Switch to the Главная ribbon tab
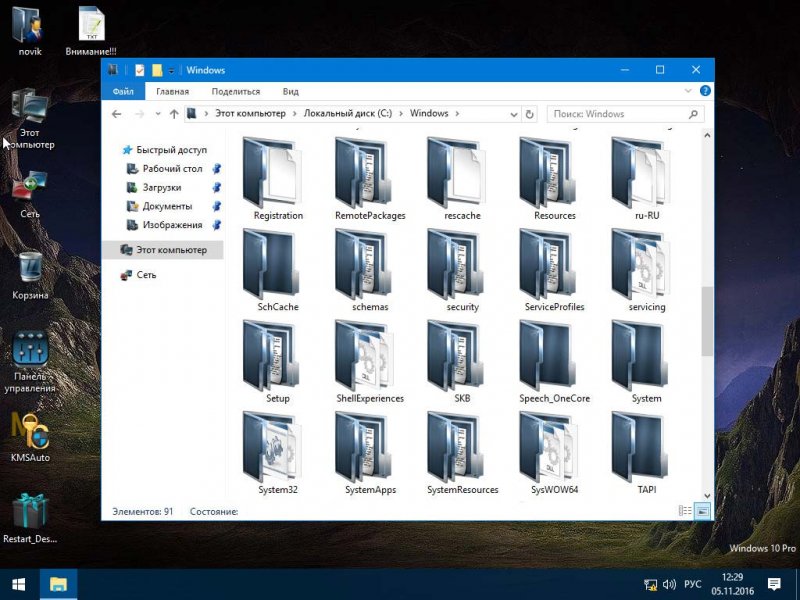The width and height of the screenshot is (800, 600). [172, 91]
